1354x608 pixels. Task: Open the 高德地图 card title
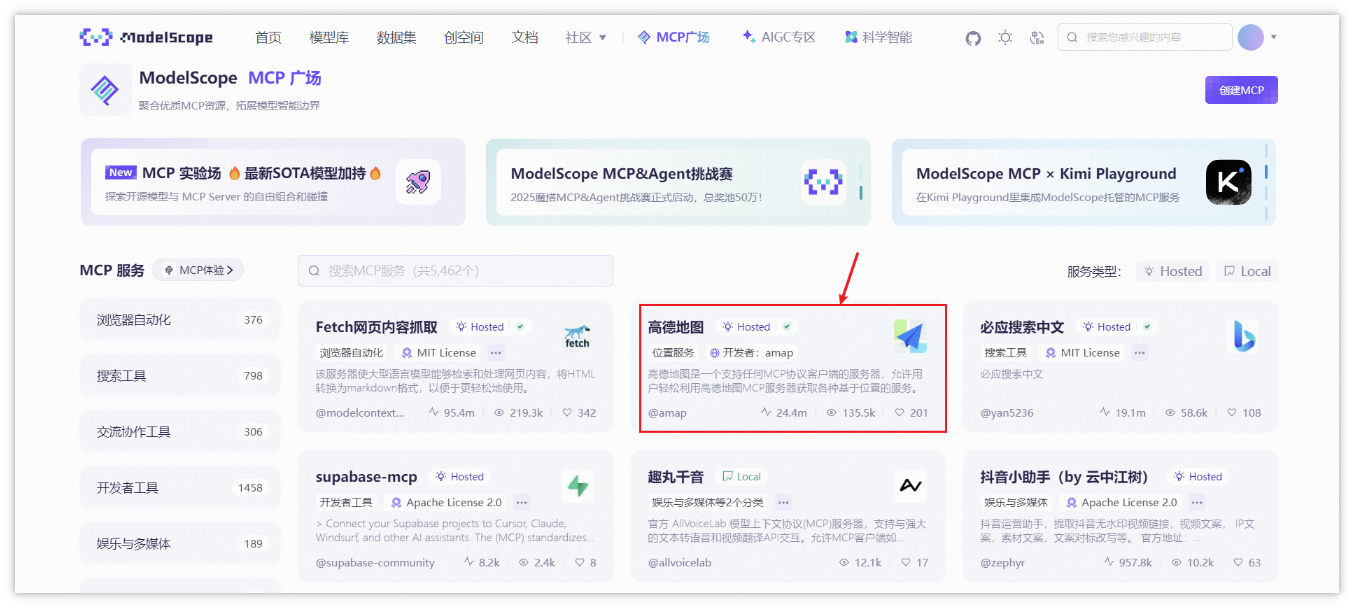[x=676, y=327]
